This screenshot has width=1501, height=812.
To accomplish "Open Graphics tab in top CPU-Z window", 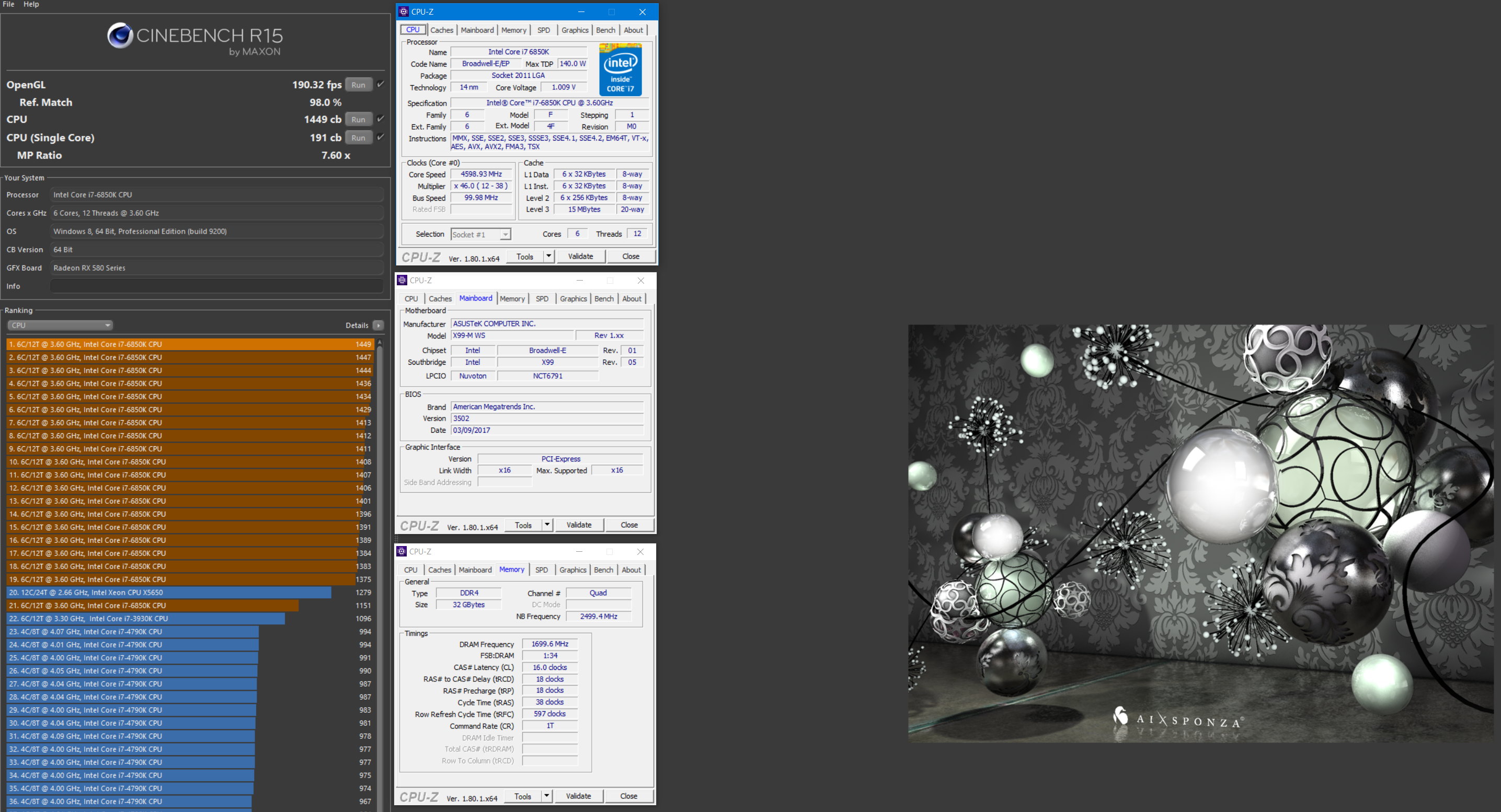I will click(x=575, y=30).
